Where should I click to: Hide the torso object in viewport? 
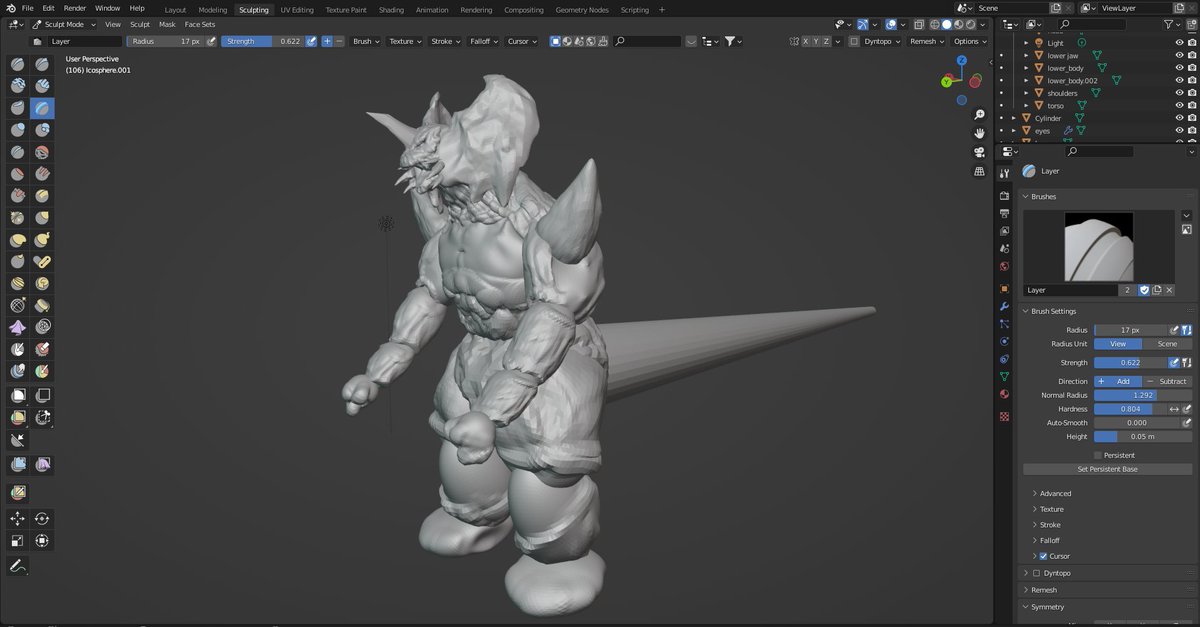(x=1180, y=106)
